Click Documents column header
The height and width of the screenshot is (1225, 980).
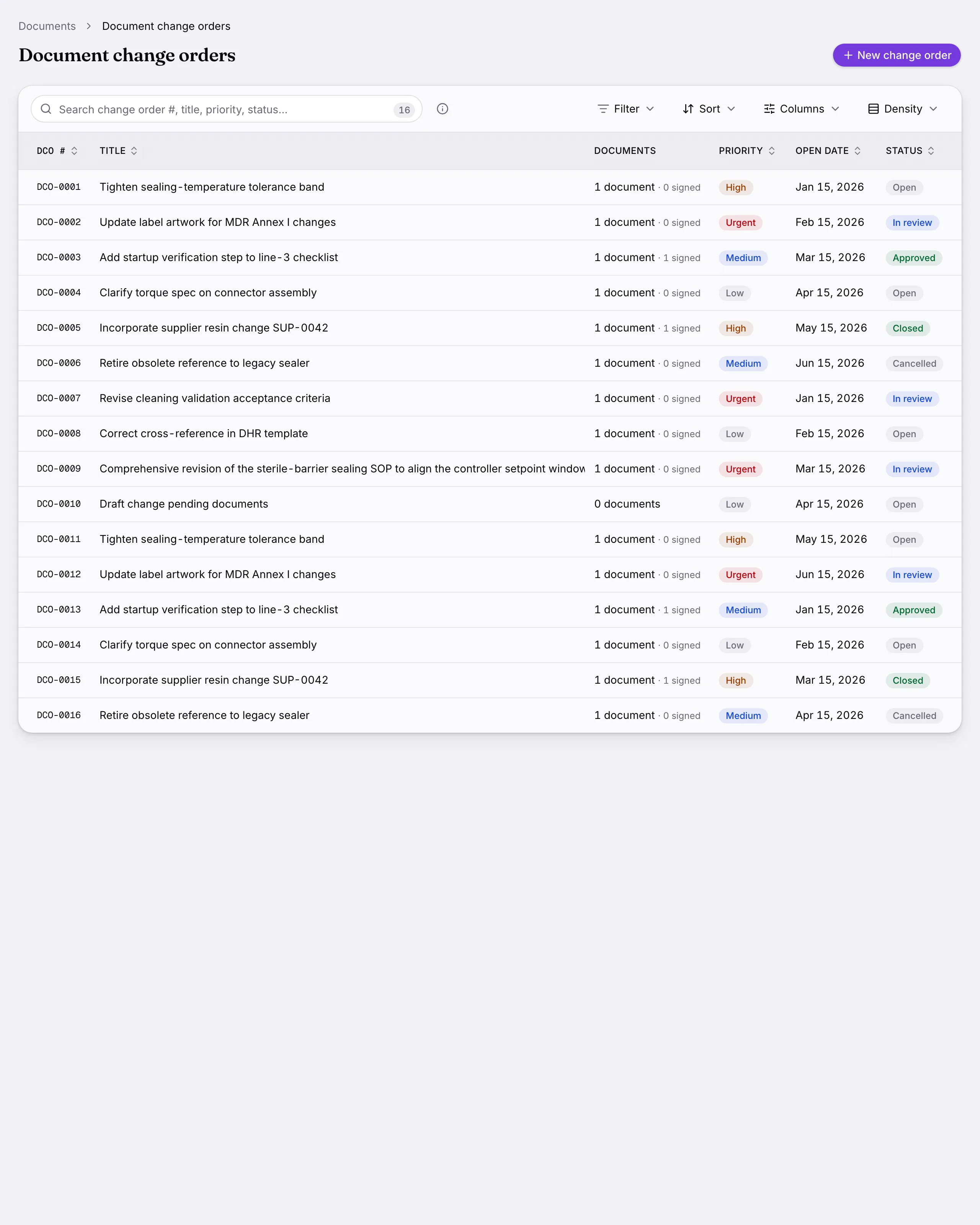point(625,150)
